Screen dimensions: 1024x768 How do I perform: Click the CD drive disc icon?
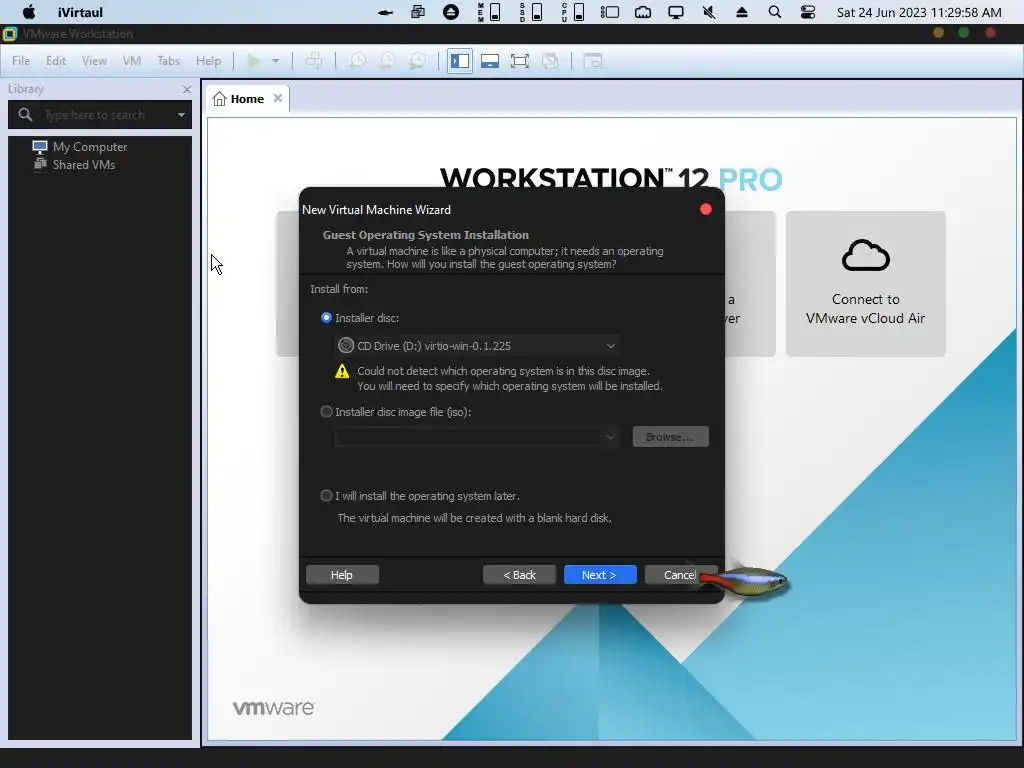tap(346, 345)
